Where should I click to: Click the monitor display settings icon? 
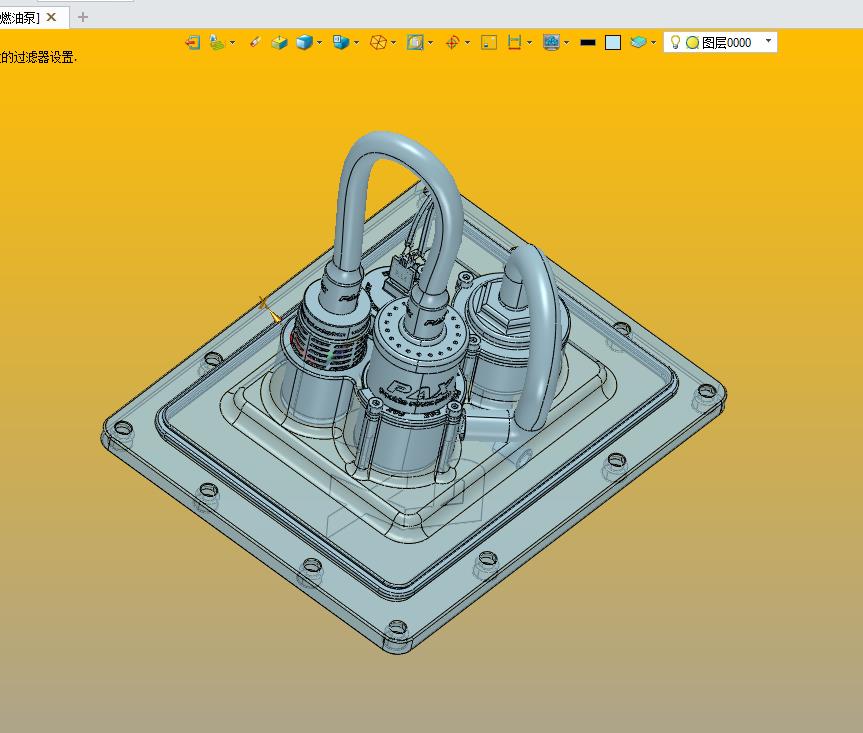[551, 42]
